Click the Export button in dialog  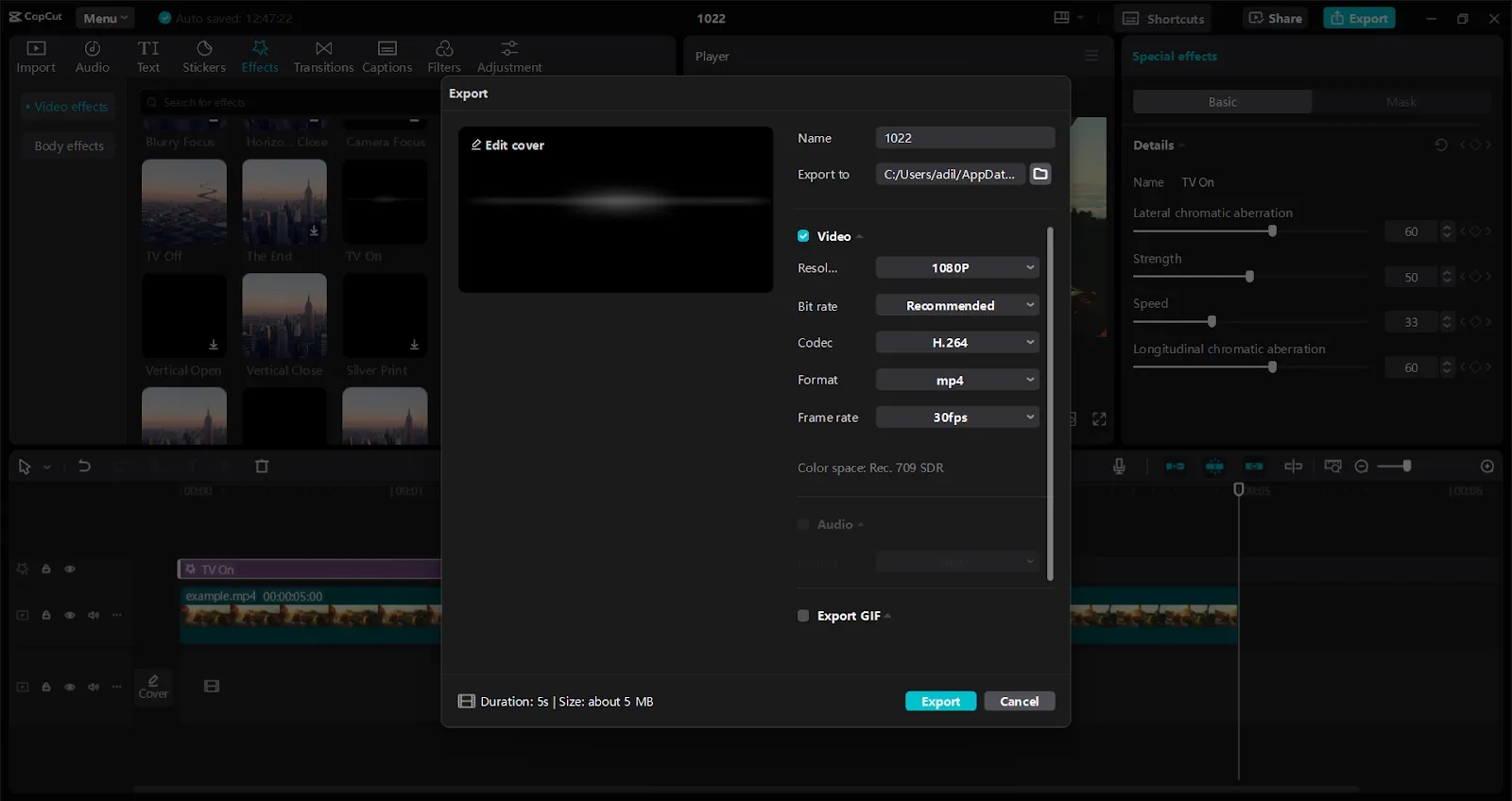click(940, 702)
